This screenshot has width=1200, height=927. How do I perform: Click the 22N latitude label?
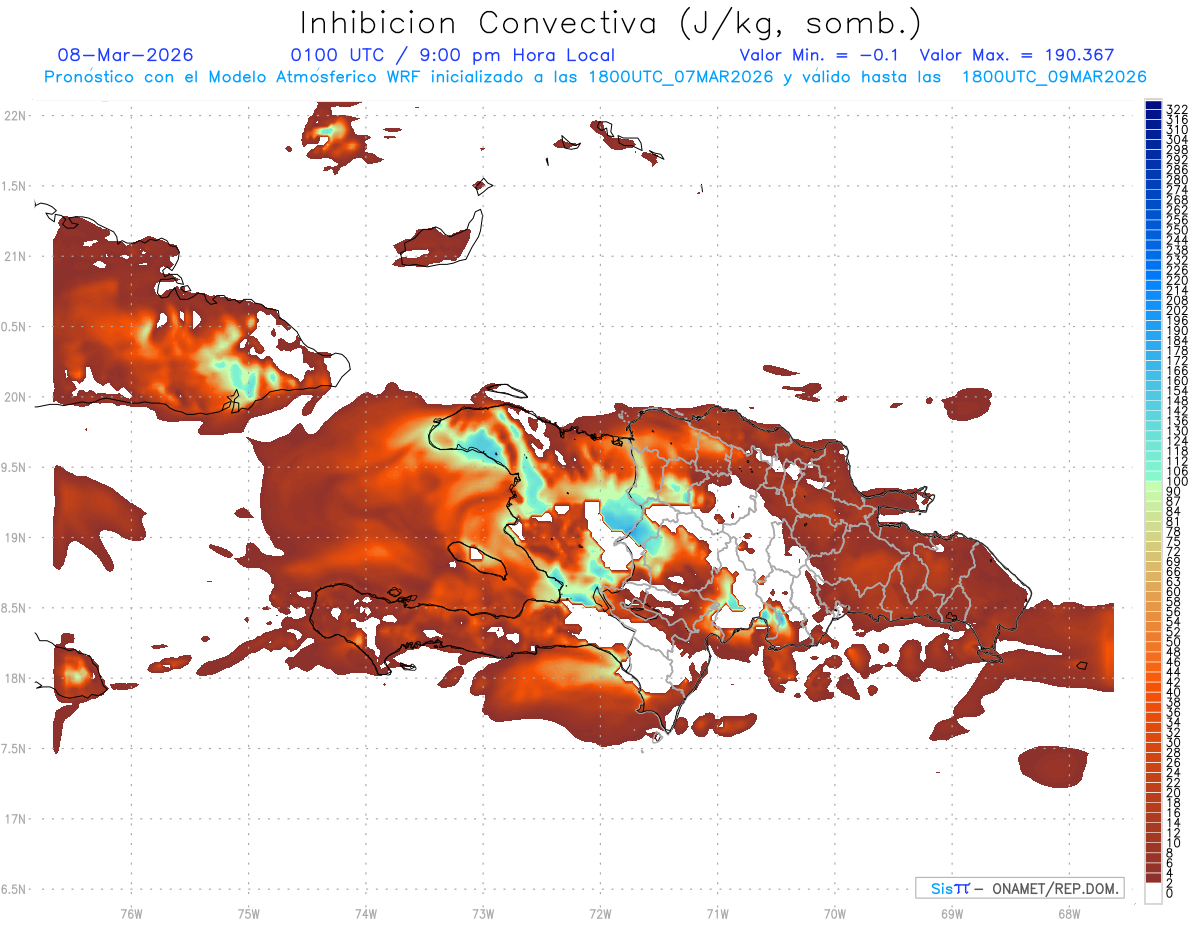tap(14, 116)
